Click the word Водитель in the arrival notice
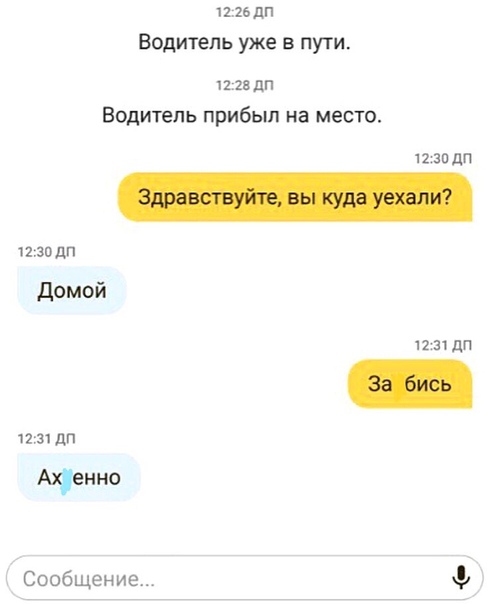Screen dimensions: 492x604 coord(149,115)
